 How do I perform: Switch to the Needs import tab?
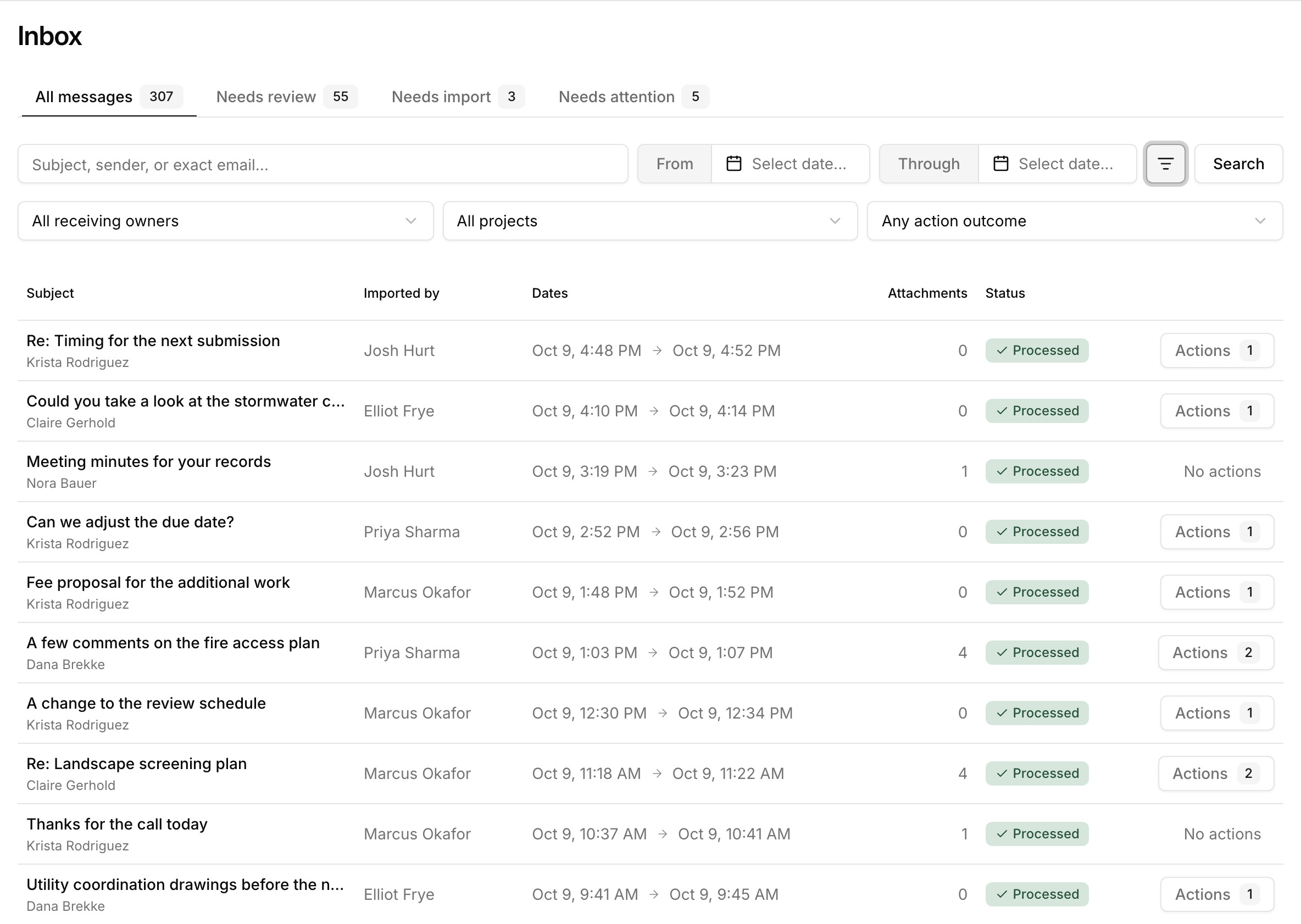coord(458,97)
